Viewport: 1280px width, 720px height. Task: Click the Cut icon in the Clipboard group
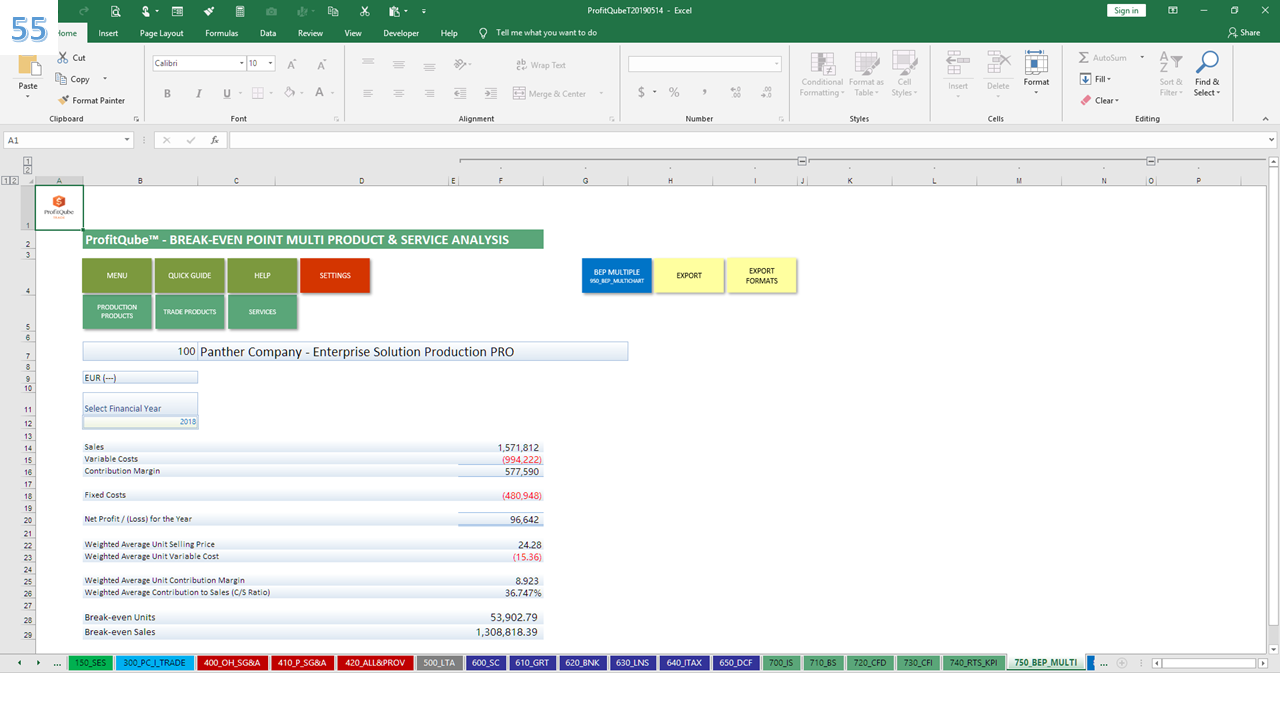(64, 58)
